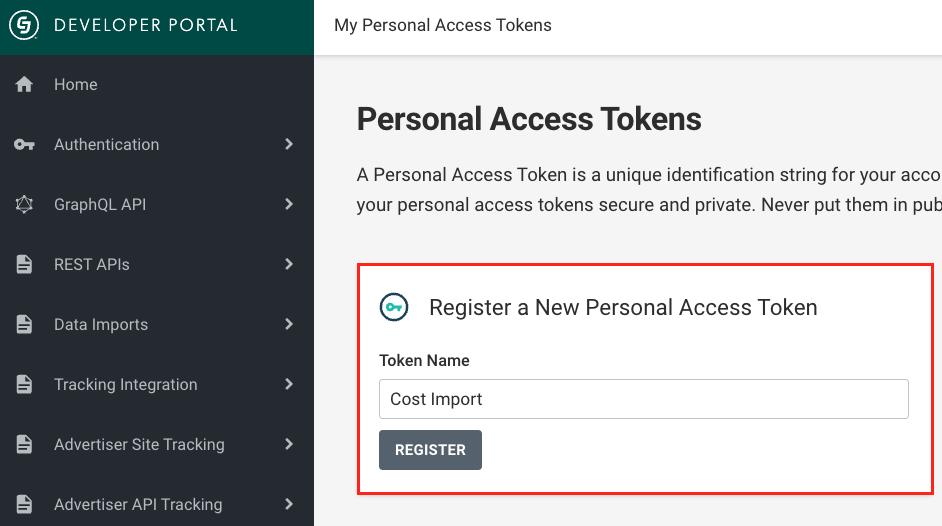Expand the REST APIs submenu arrow
The height and width of the screenshot is (526, 942).
coord(289,265)
